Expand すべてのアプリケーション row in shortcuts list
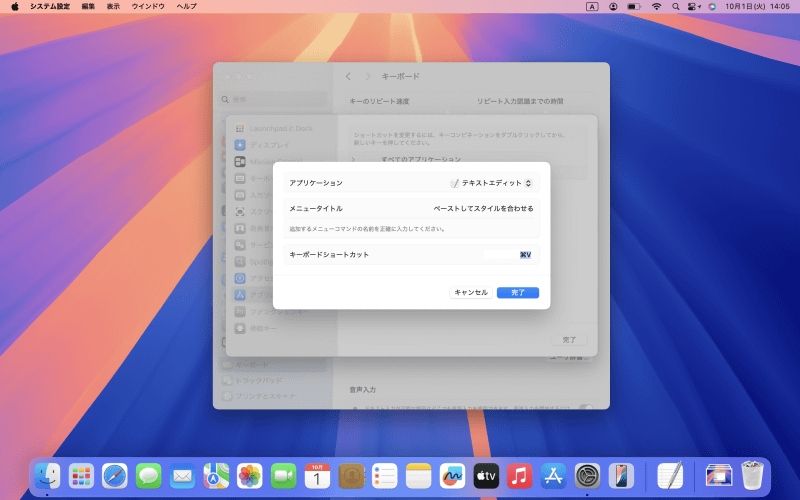 (353, 159)
